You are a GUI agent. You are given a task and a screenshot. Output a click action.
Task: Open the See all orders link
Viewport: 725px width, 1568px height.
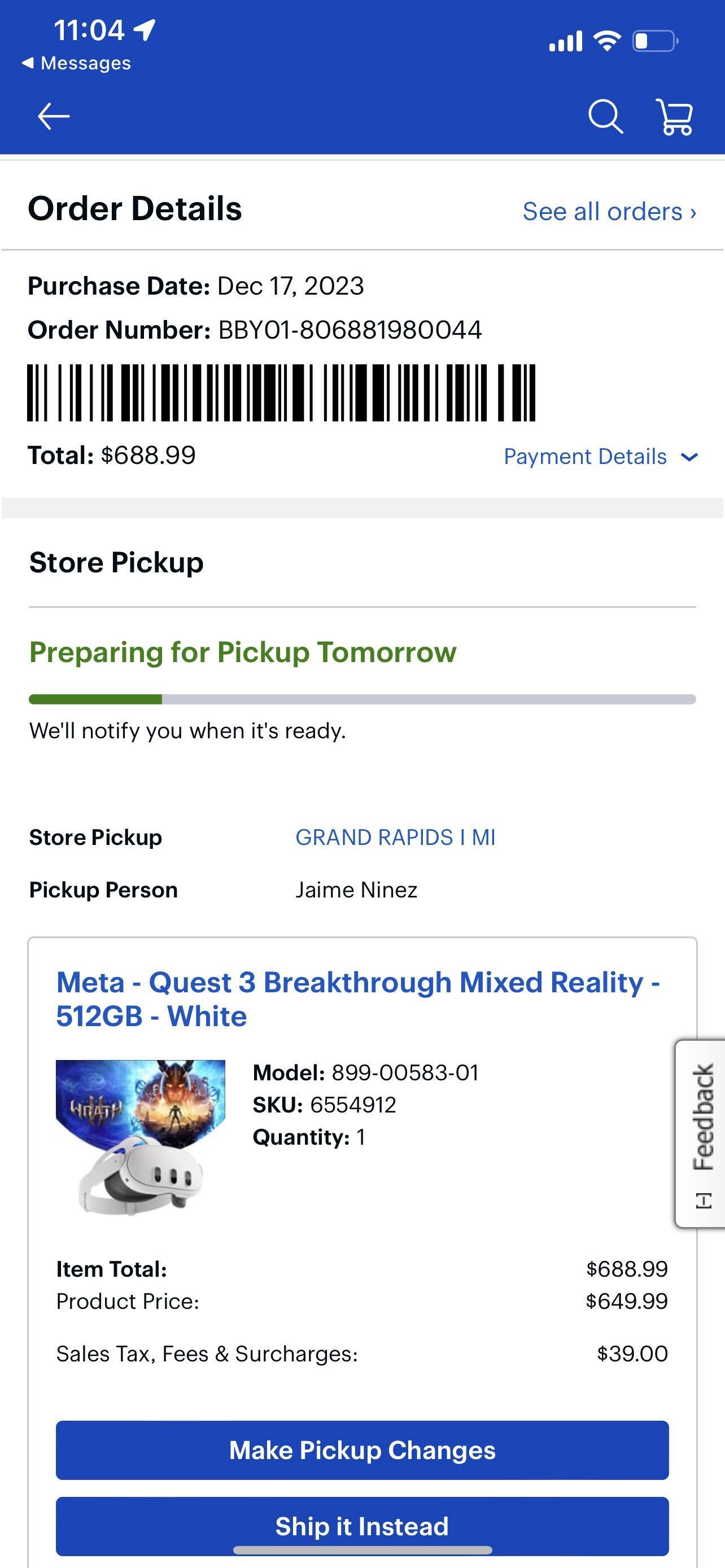coord(609,212)
